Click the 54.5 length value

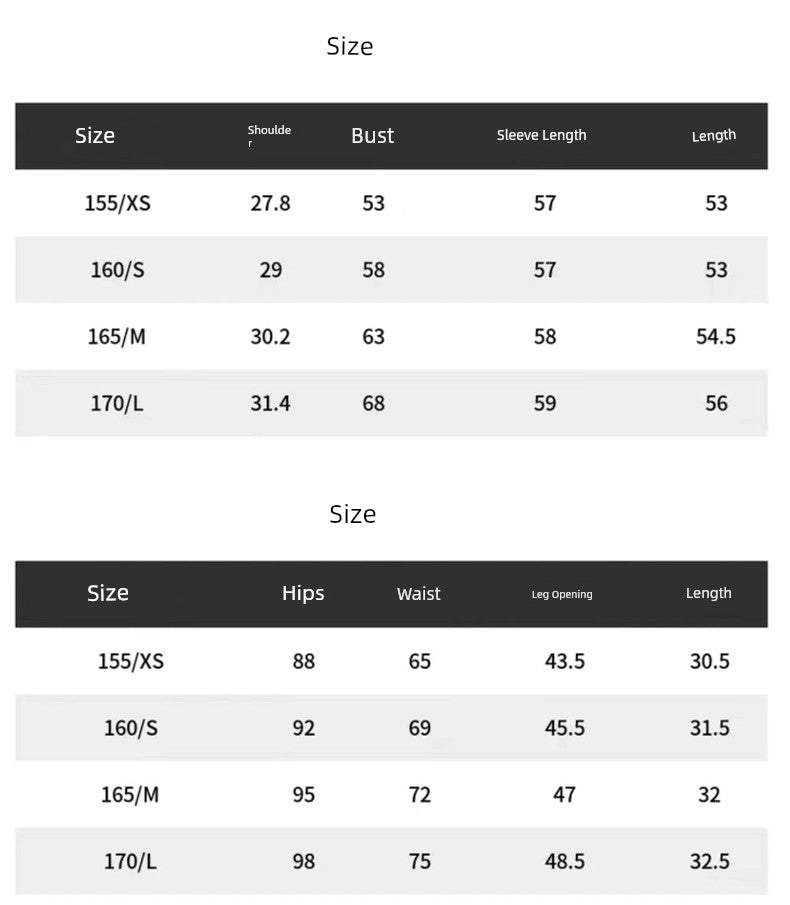716,337
